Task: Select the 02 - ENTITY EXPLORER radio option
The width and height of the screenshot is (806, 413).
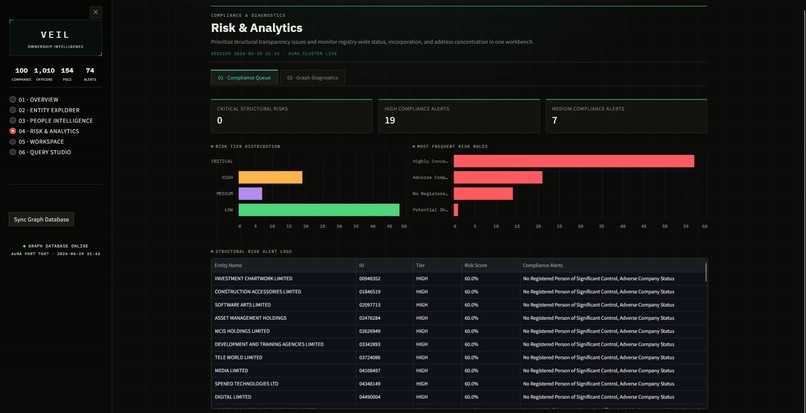Action: coord(45,110)
